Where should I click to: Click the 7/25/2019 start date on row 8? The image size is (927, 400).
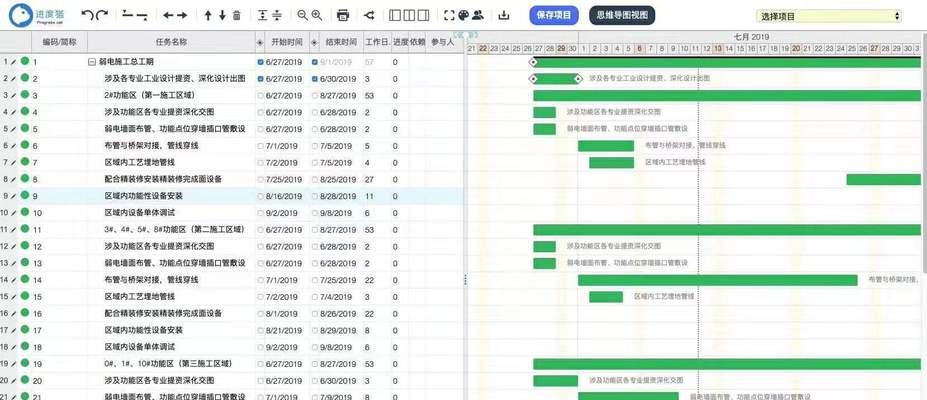coord(283,179)
